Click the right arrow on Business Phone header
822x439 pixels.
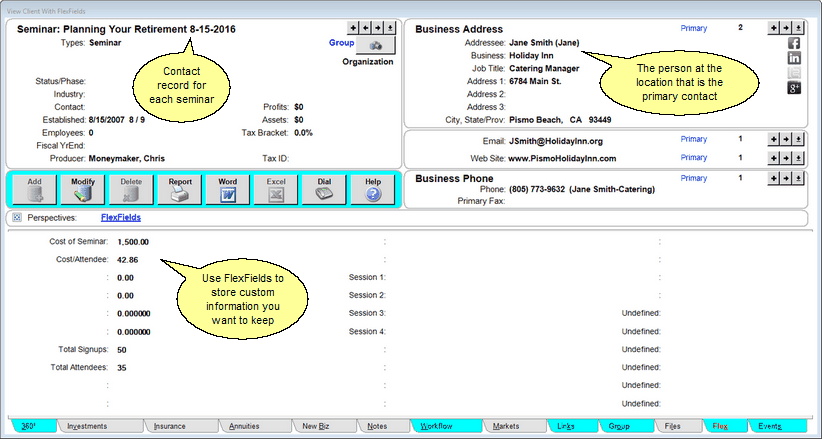tap(785, 178)
